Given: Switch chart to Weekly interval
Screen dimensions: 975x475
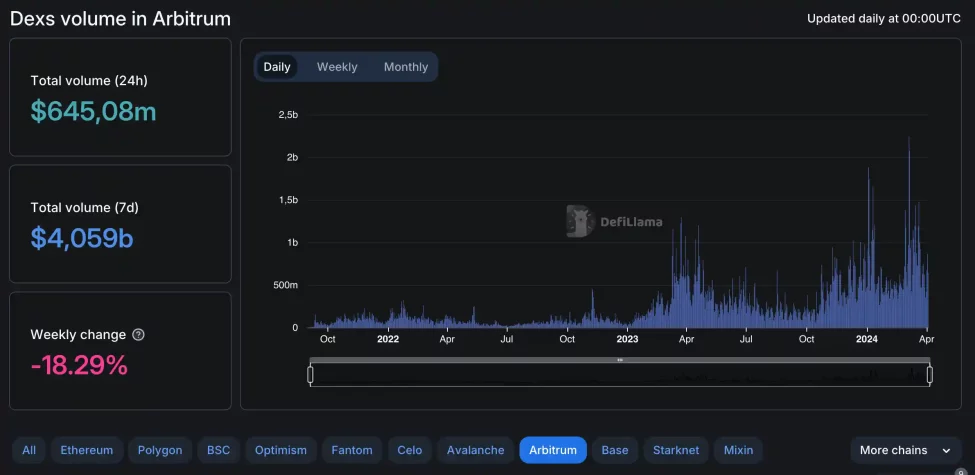Looking at the screenshot, I should 337,67.
